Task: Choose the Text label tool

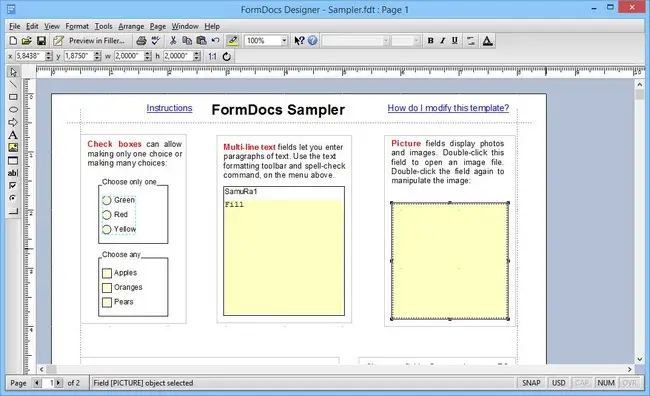Action: point(13,135)
